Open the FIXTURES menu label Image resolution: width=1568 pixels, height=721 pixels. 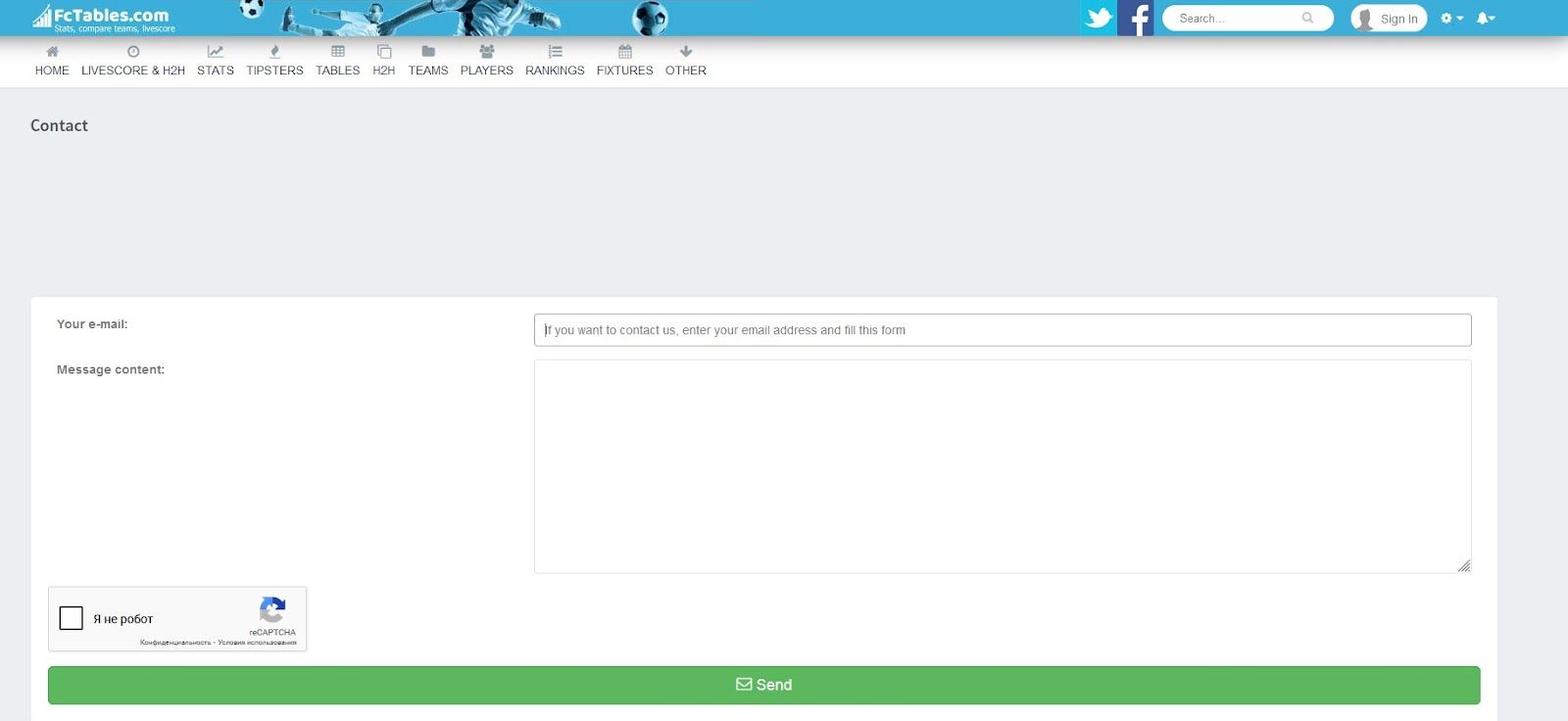pos(625,71)
